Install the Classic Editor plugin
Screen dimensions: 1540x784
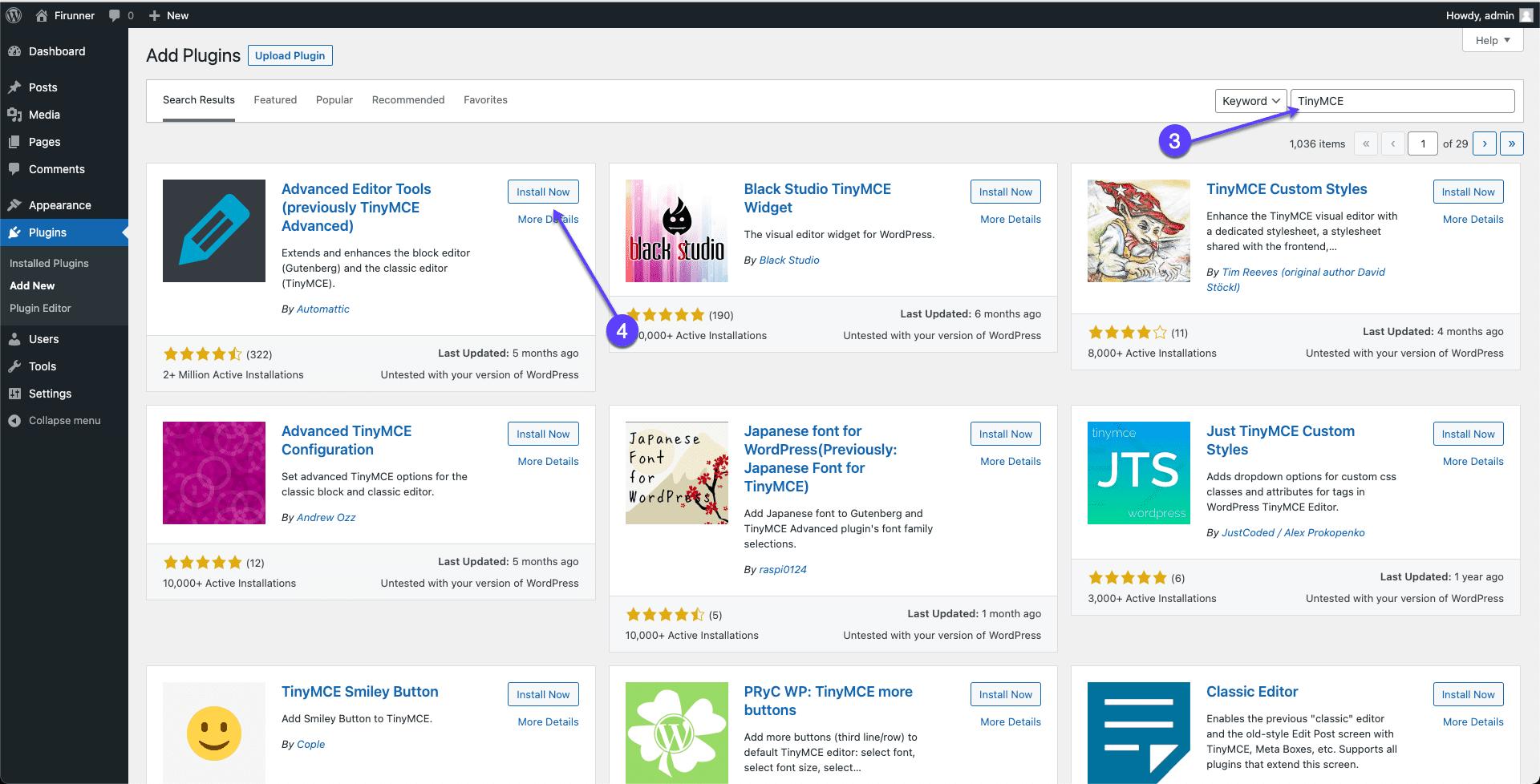(1468, 694)
